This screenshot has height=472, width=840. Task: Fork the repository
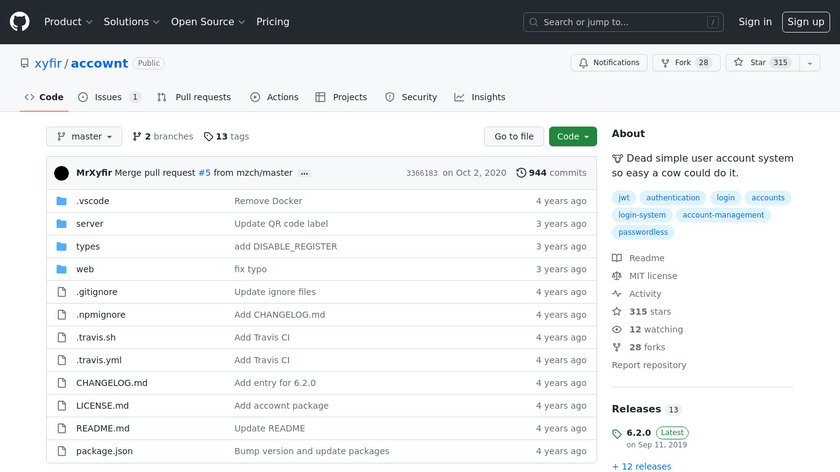(x=685, y=63)
